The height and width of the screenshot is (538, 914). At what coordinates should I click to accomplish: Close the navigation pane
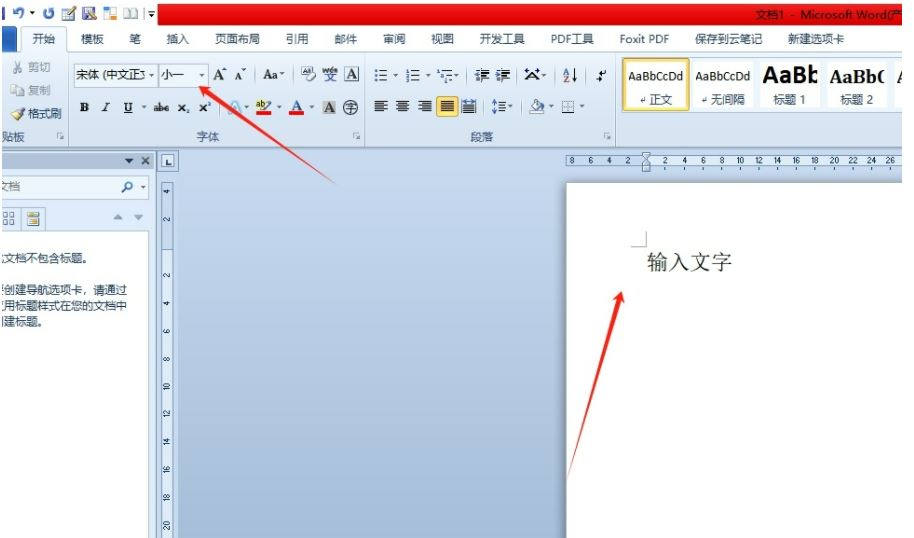coord(145,161)
